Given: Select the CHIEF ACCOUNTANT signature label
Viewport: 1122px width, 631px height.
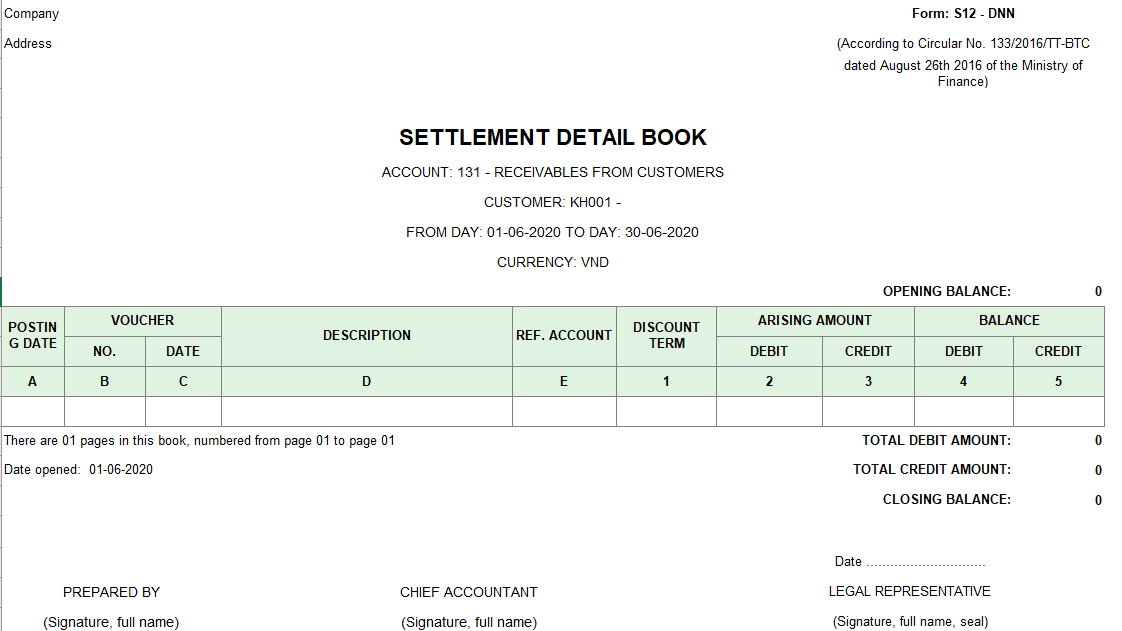Looking at the screenshot, I should [468, 592].
